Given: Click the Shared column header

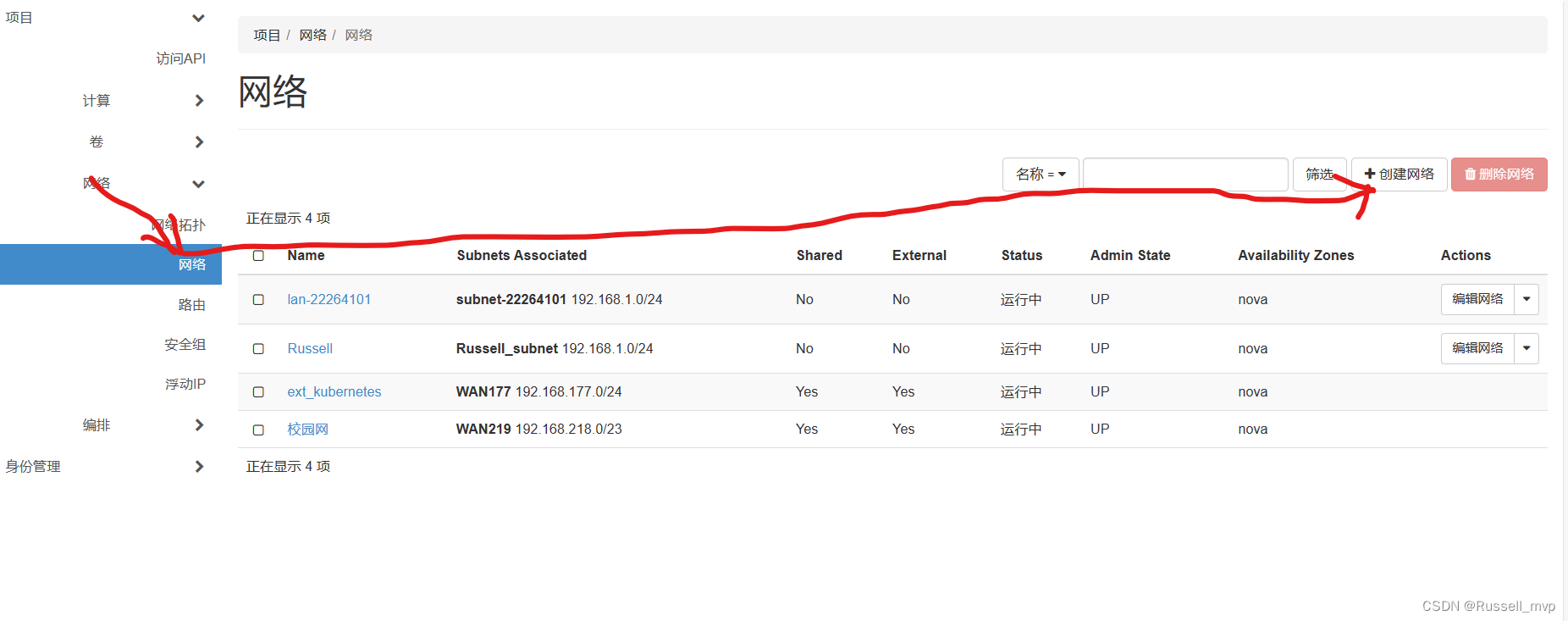Looking at the screenshot, I should [x=819, y=255].
